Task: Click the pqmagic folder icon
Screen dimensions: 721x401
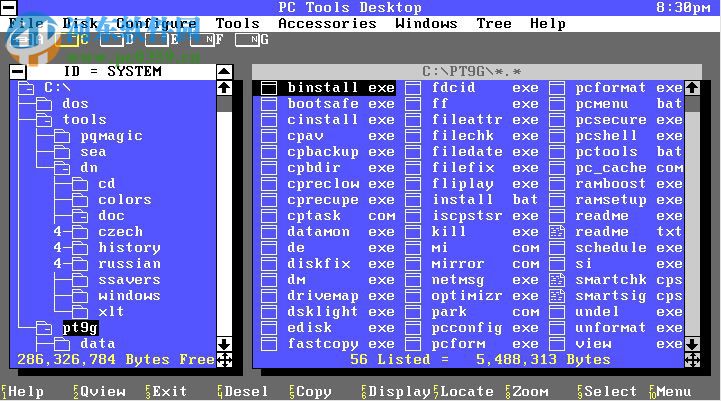Action: (62, 136)
